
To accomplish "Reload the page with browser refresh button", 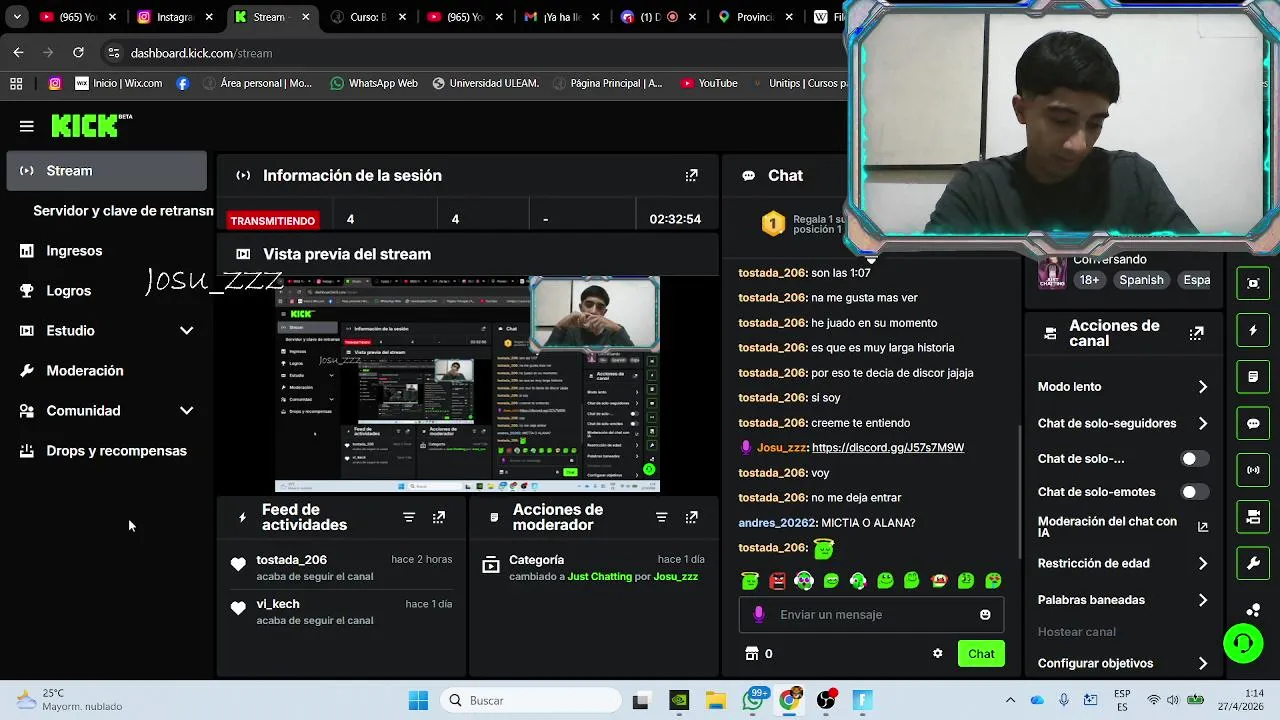I will 78,53.
